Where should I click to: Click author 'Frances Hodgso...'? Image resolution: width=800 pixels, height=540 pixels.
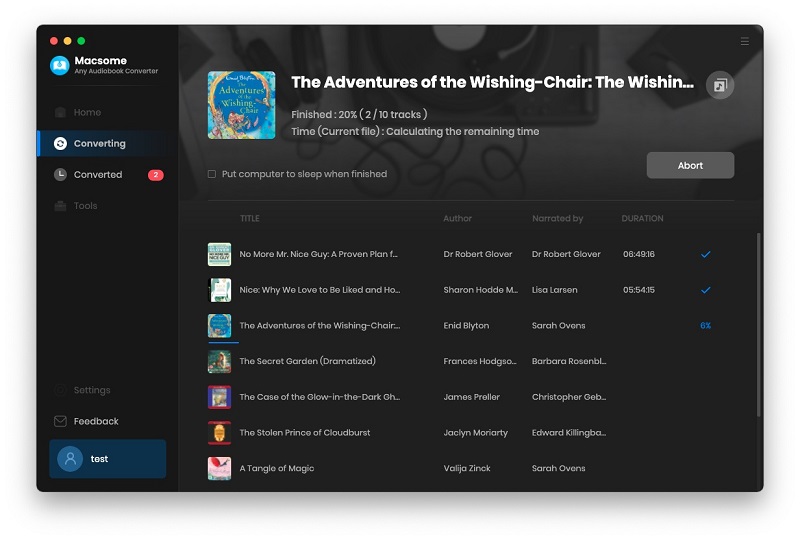click(x=480, y=361)
